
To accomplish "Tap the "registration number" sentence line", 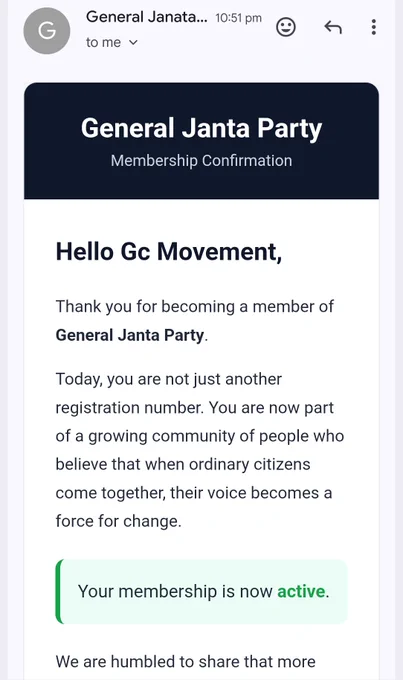I will 194,408.
